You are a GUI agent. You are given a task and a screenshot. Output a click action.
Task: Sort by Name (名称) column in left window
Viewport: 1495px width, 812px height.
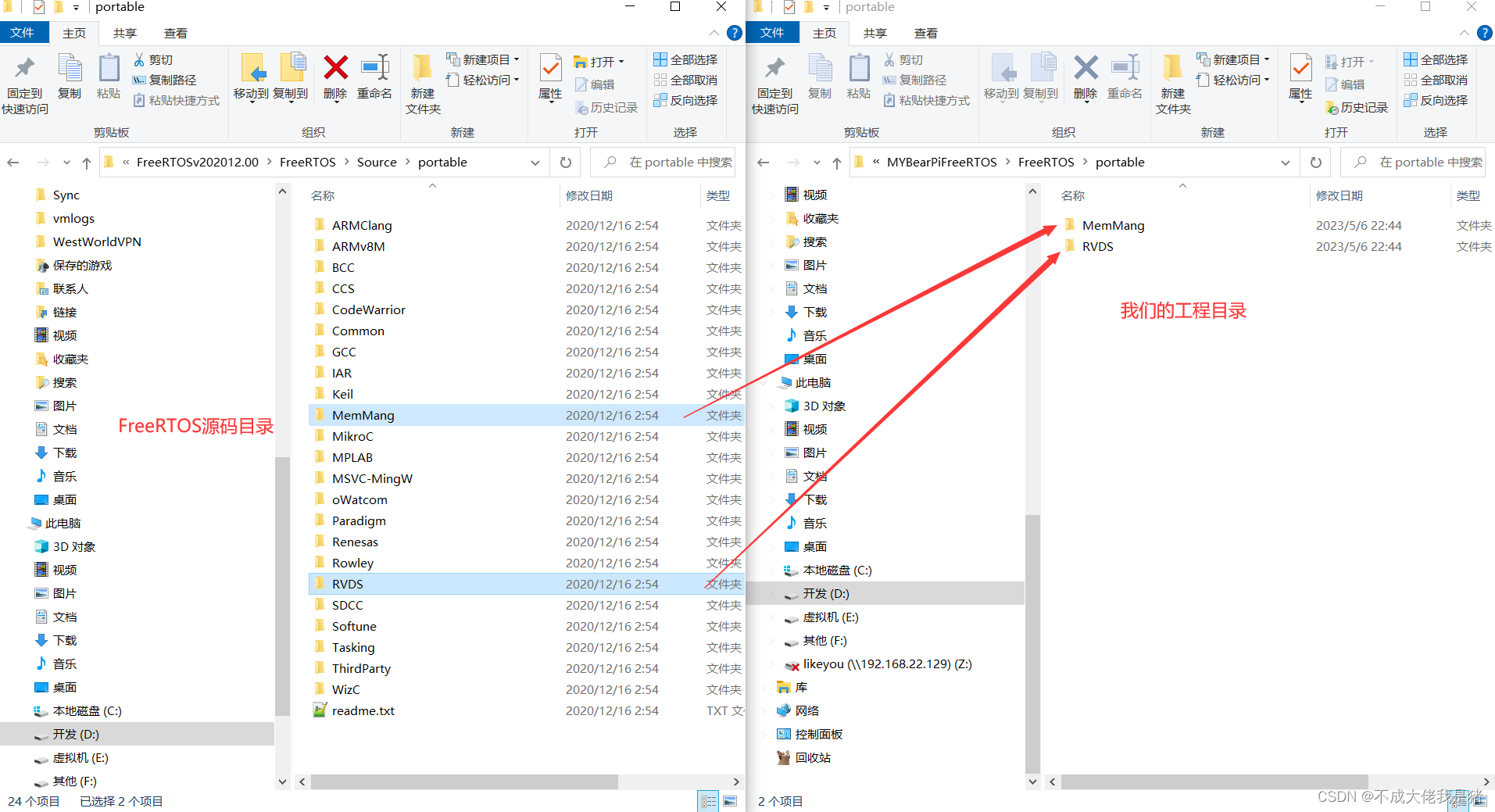click(x=323, y=195)
